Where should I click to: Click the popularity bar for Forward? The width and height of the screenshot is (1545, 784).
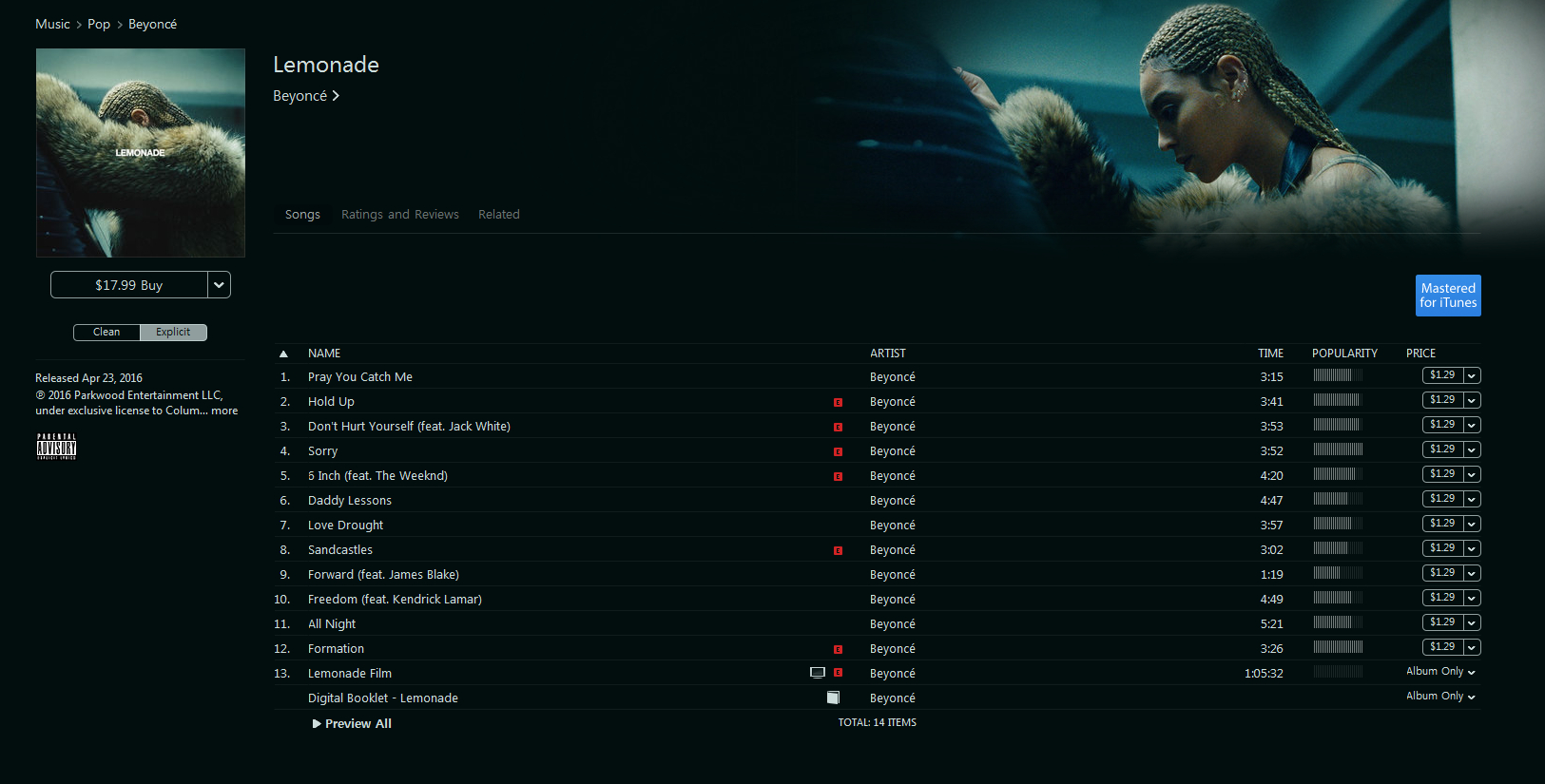[1338, 574]
